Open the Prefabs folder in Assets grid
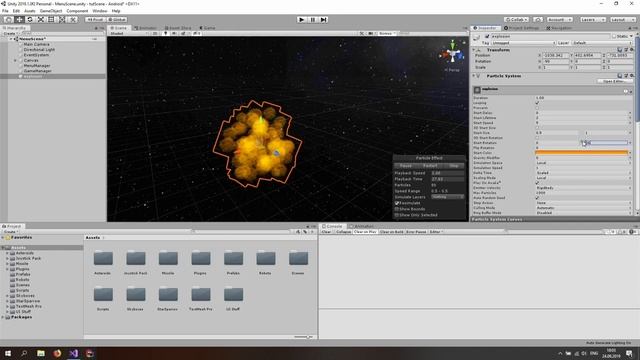 (x=233, y=258)
